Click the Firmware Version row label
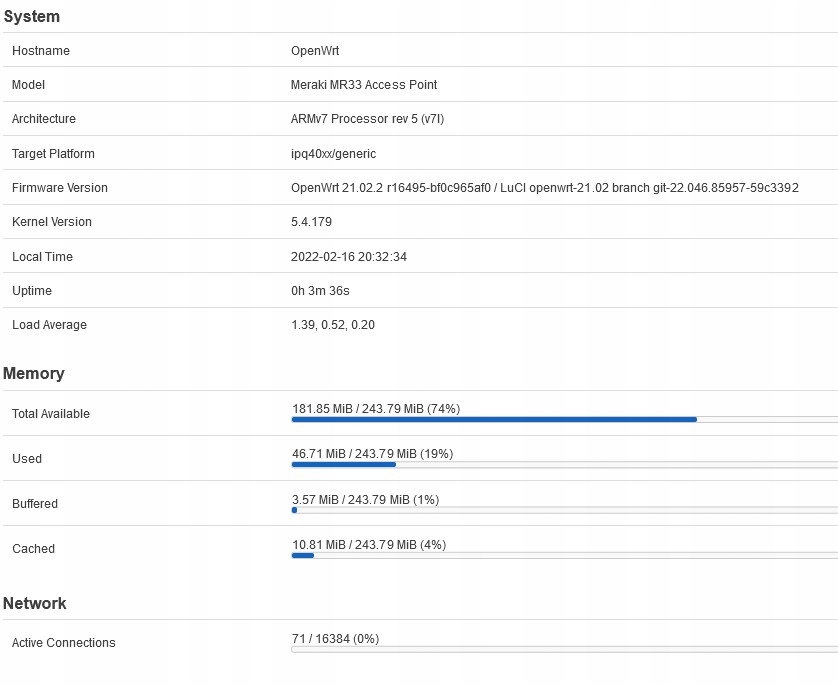The image size is (838, 685). tap(60, 188)
